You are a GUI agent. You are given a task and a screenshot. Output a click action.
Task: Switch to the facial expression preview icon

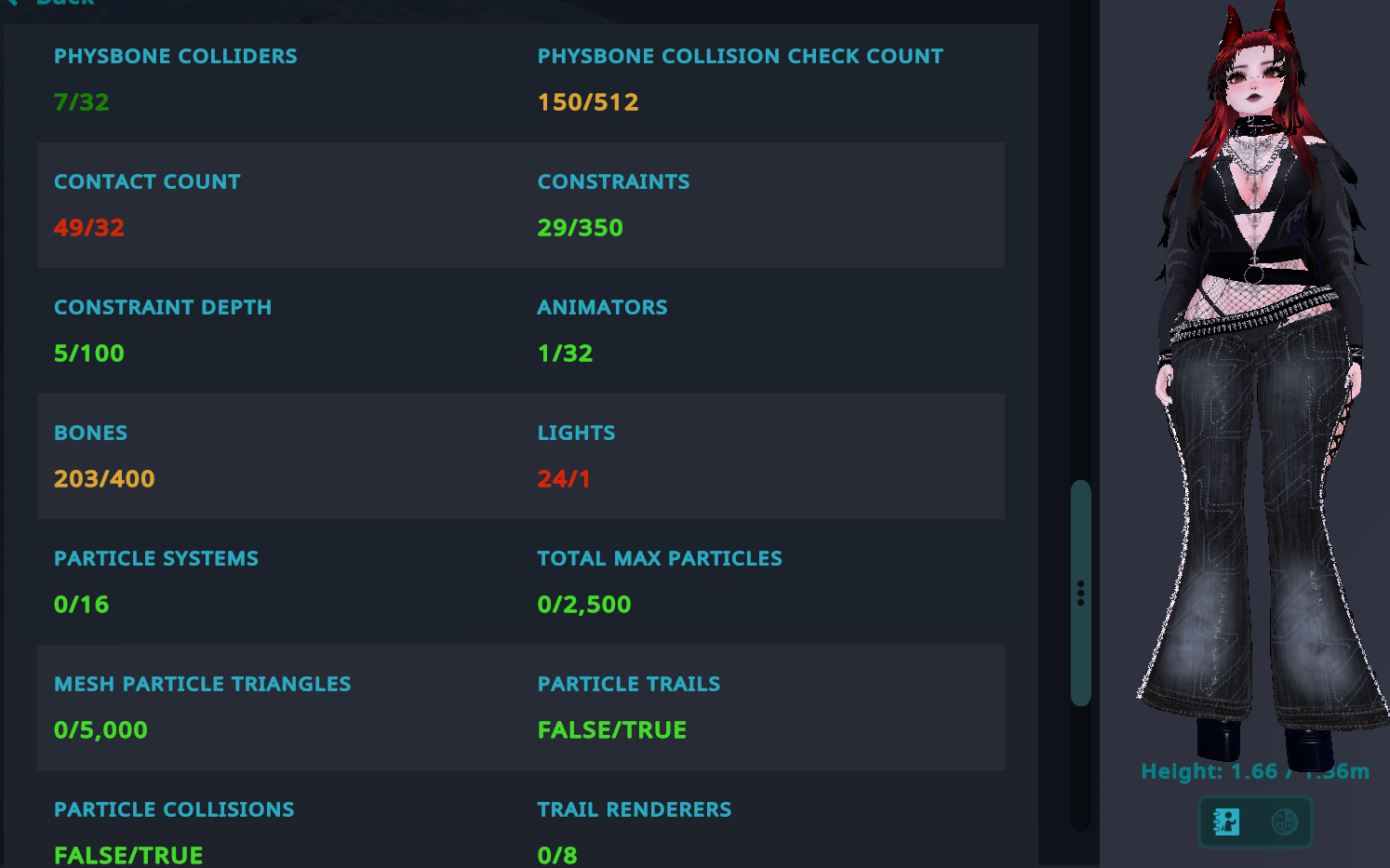coord(1284,821)
